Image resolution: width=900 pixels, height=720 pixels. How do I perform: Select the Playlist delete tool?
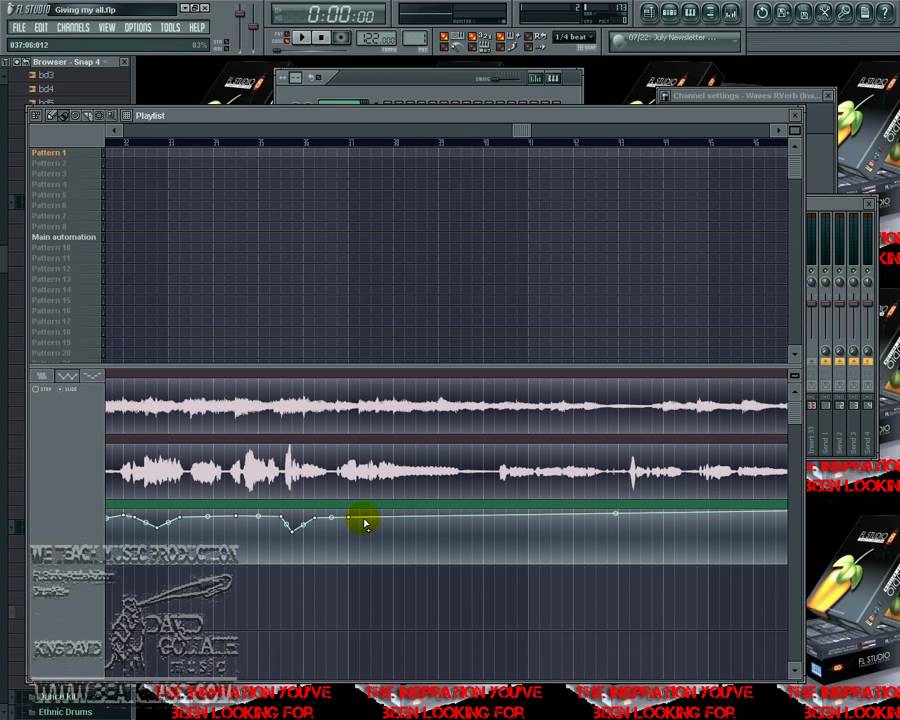(75, 115)
